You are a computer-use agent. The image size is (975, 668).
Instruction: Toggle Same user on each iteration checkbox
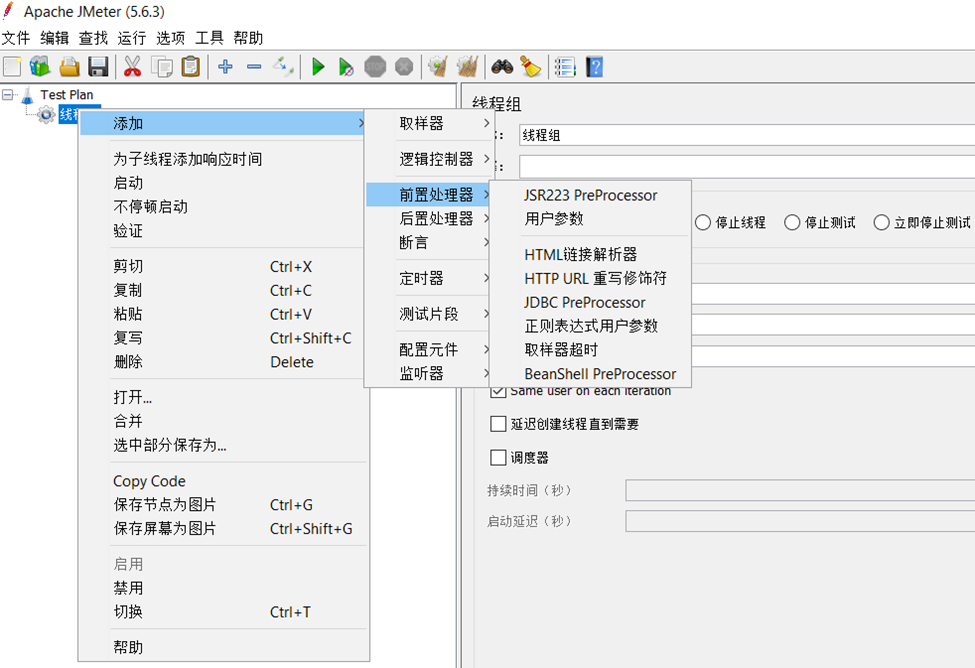[x=498, y=391]
